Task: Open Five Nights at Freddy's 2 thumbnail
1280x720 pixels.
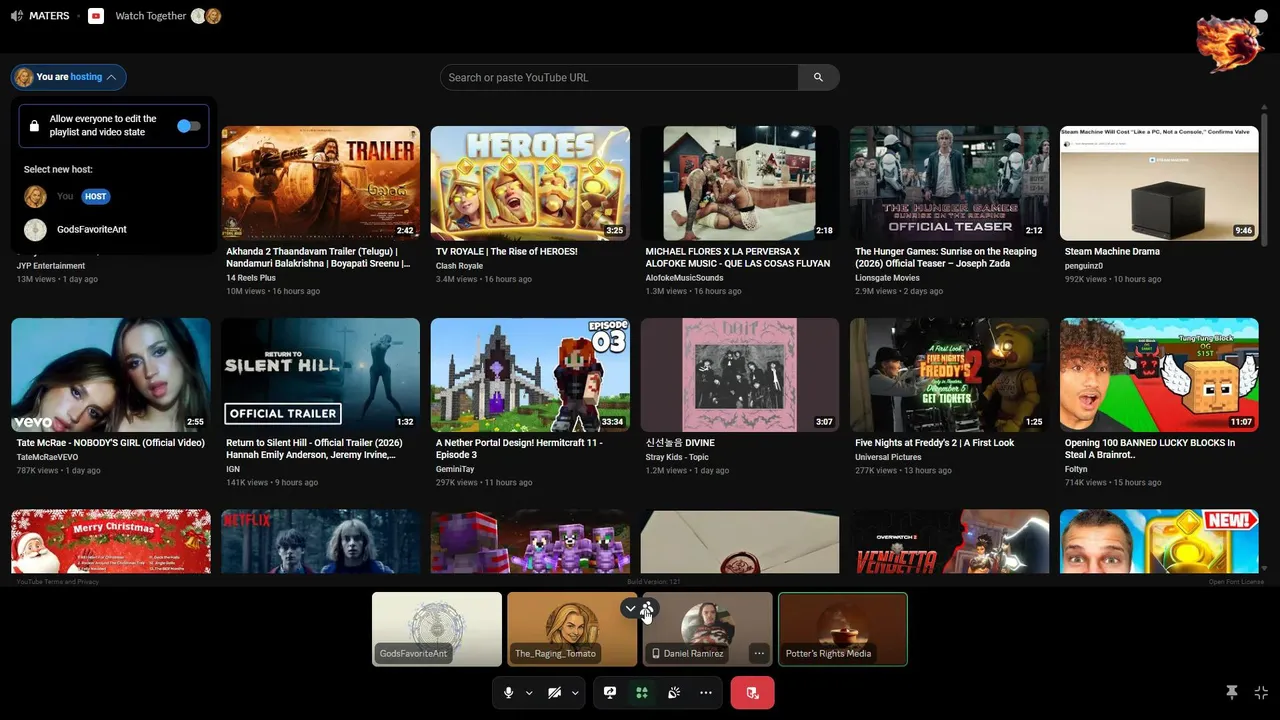Action: pyautogui.click(x=949, y=375)
